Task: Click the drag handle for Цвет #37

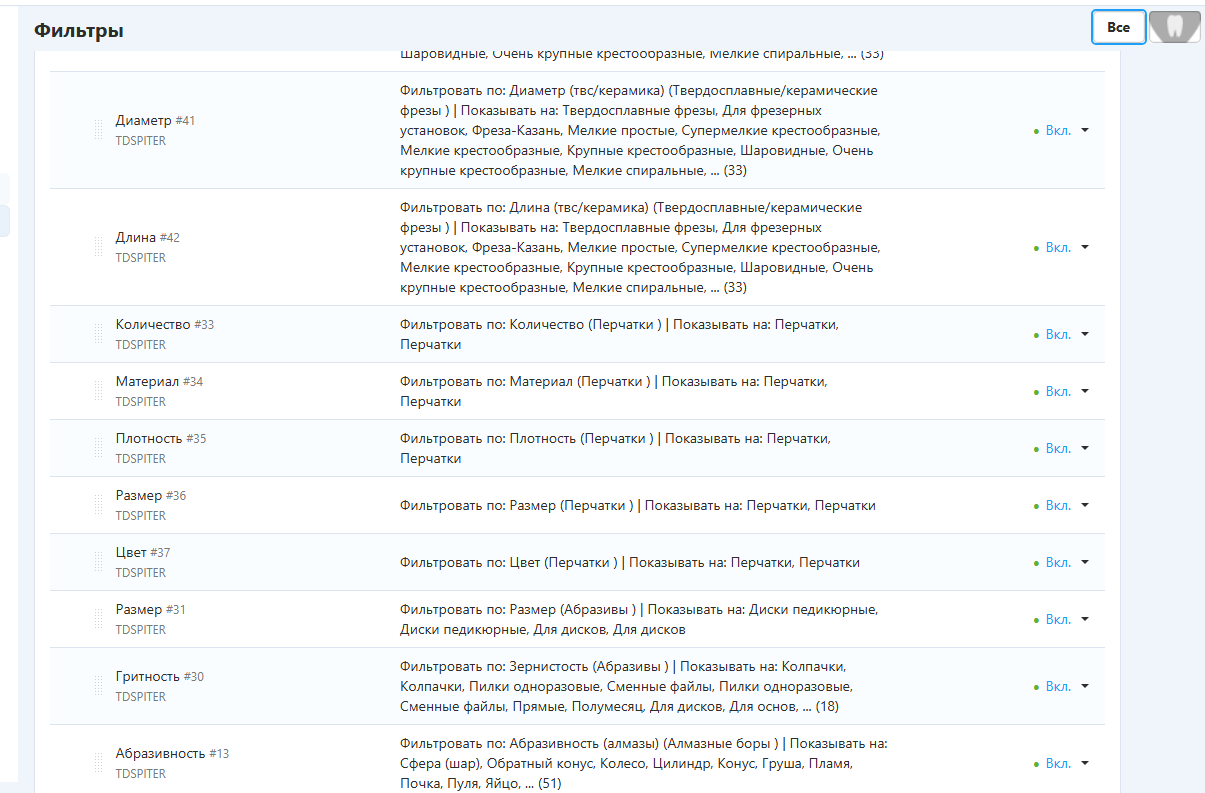Action: (98, 562)
